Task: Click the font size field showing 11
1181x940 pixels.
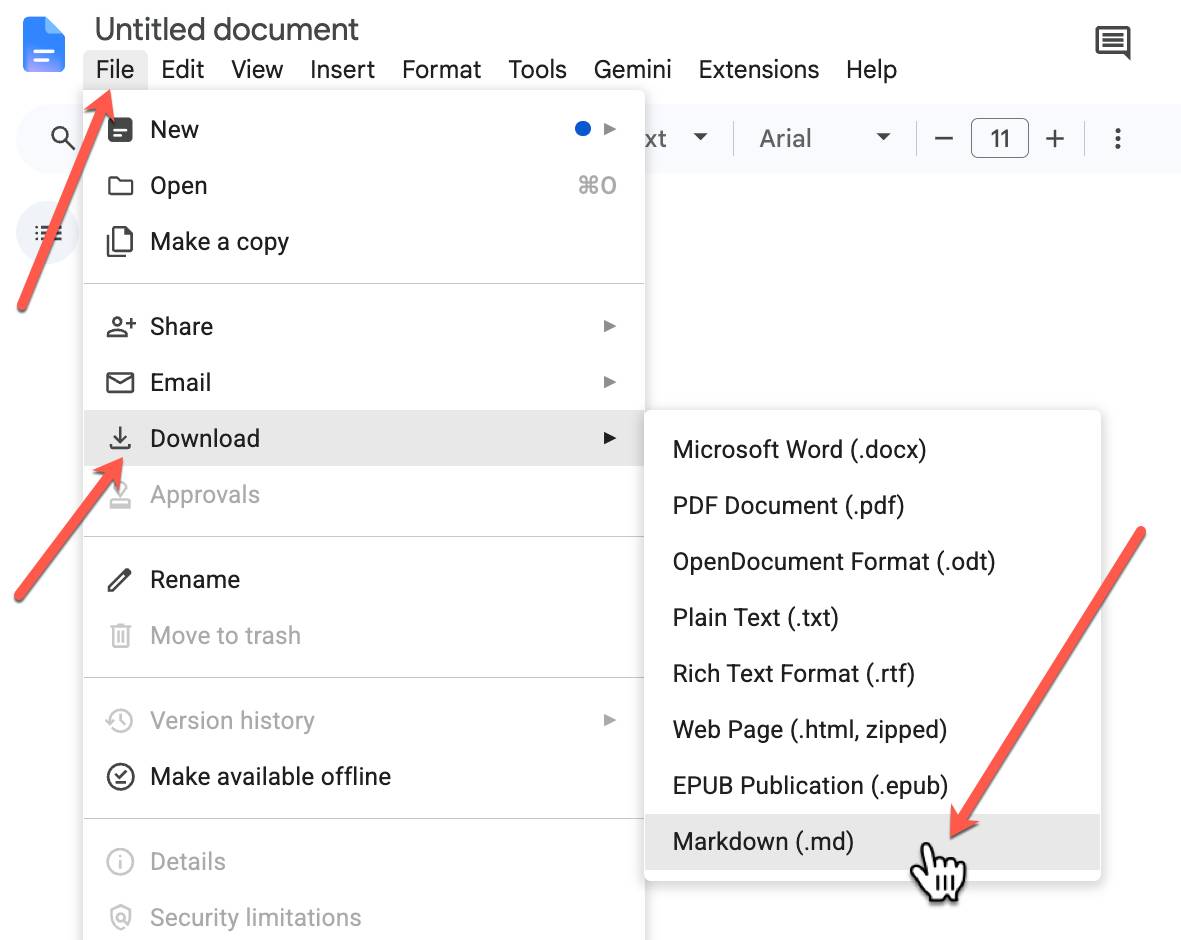Action: 999,139
